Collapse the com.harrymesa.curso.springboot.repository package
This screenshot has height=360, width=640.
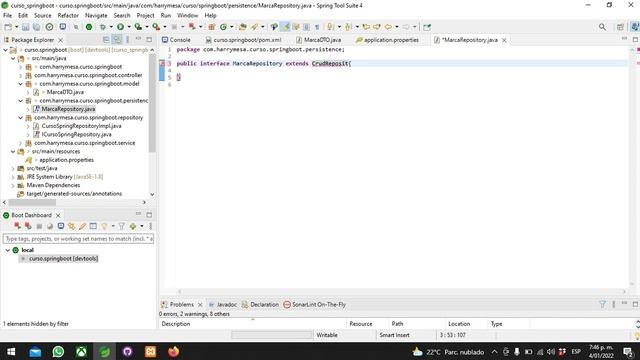click(20, 118)
